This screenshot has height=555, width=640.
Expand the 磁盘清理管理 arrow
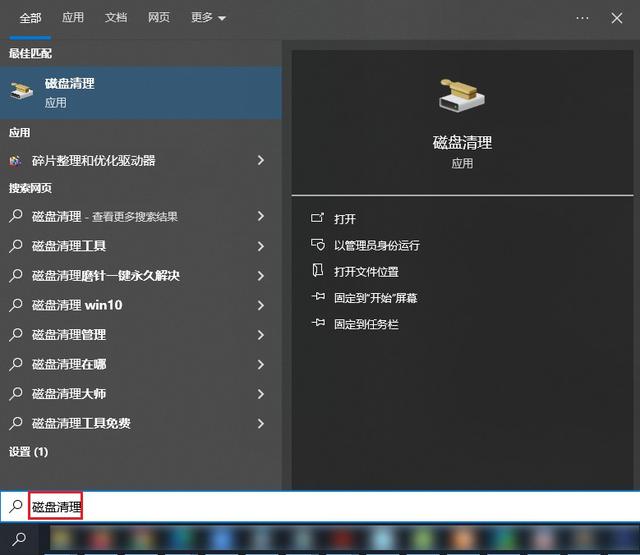click(261, 335)
